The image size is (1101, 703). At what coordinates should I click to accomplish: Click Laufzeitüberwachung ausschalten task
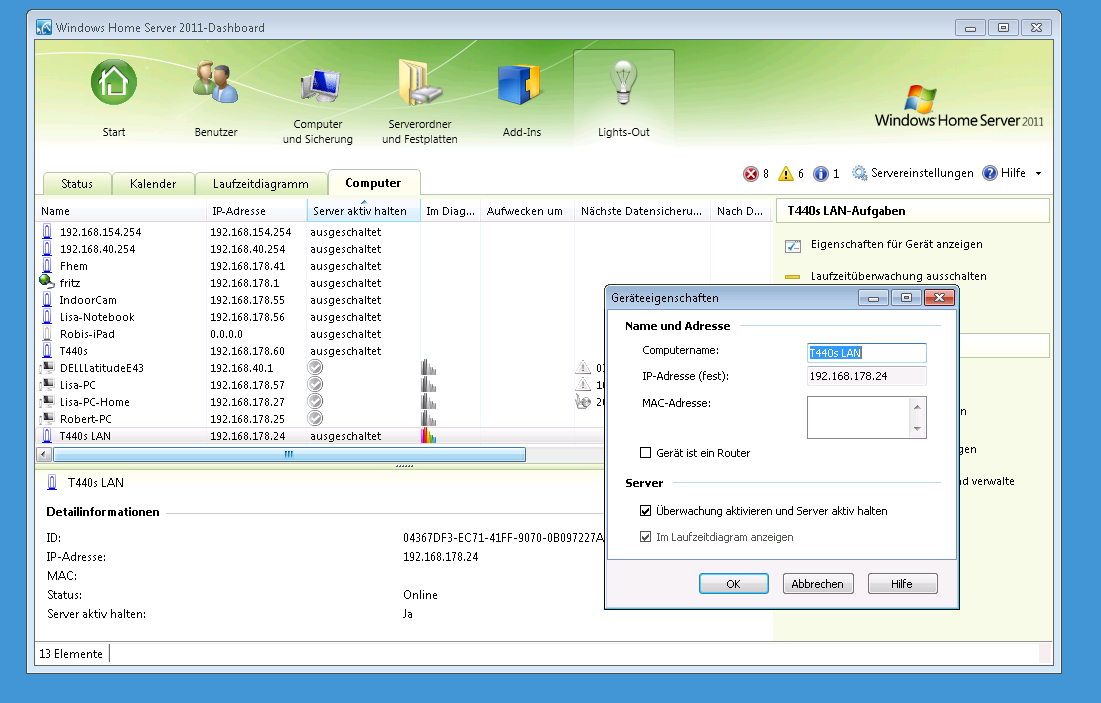click(x=898, y=276)
